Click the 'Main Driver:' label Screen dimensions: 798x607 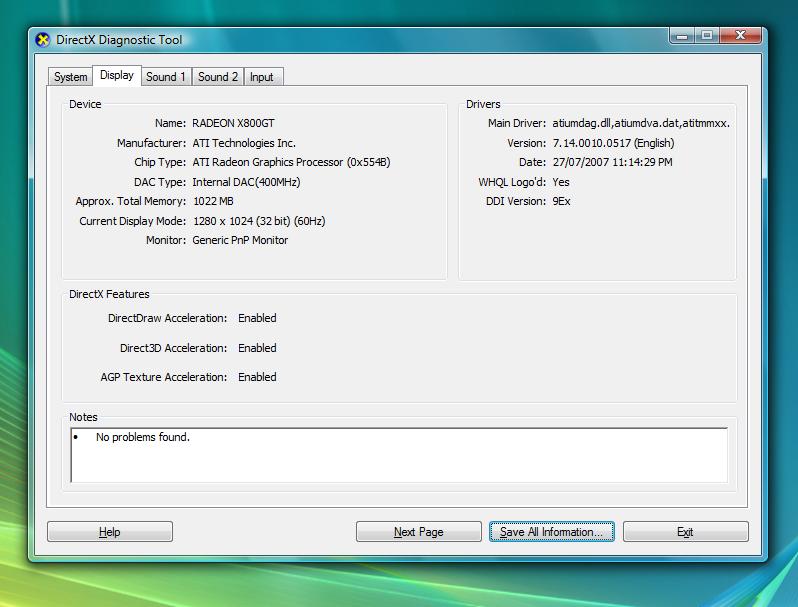(x=517, y=124)
